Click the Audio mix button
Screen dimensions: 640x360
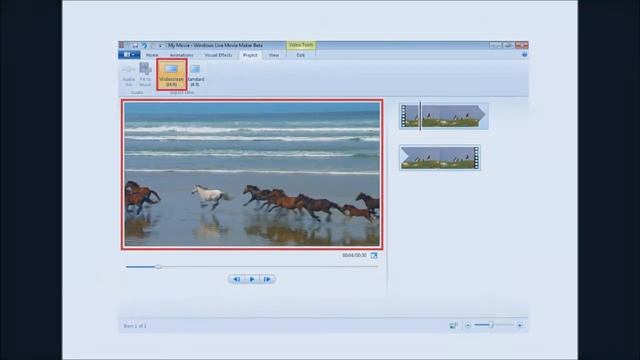pyautogui.click(x=129, y=75)
